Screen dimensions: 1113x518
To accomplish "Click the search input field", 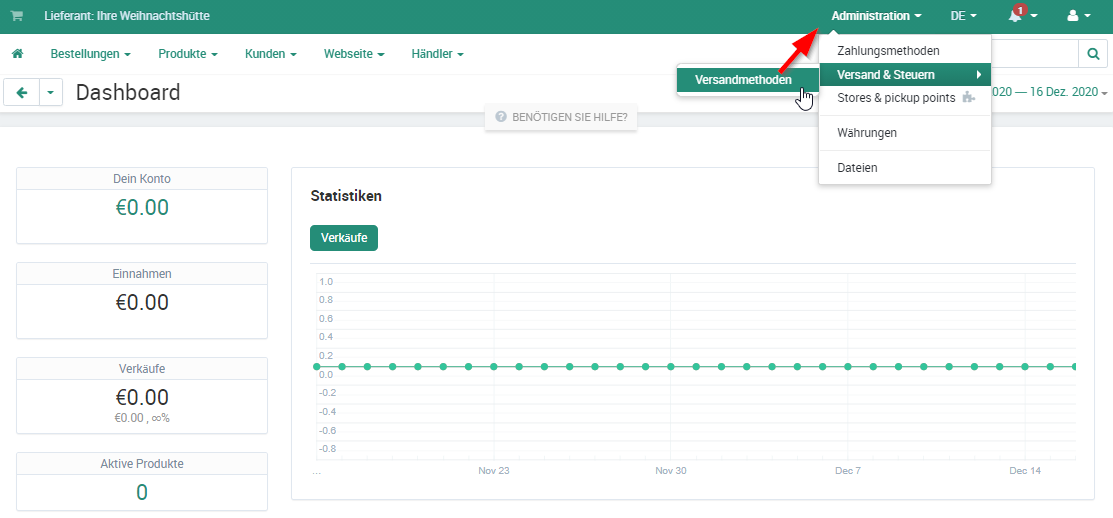I will tap(1034, 53).
